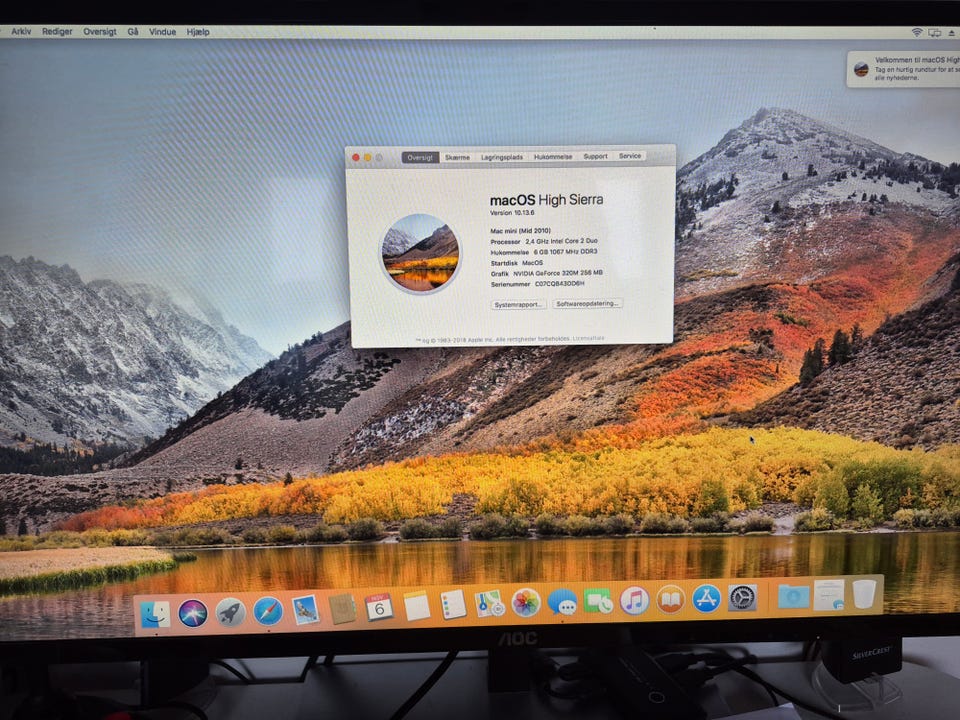Open the Vindue menu
The width and height of the screenshot is (960, 720).
click(x=162, y=32)
